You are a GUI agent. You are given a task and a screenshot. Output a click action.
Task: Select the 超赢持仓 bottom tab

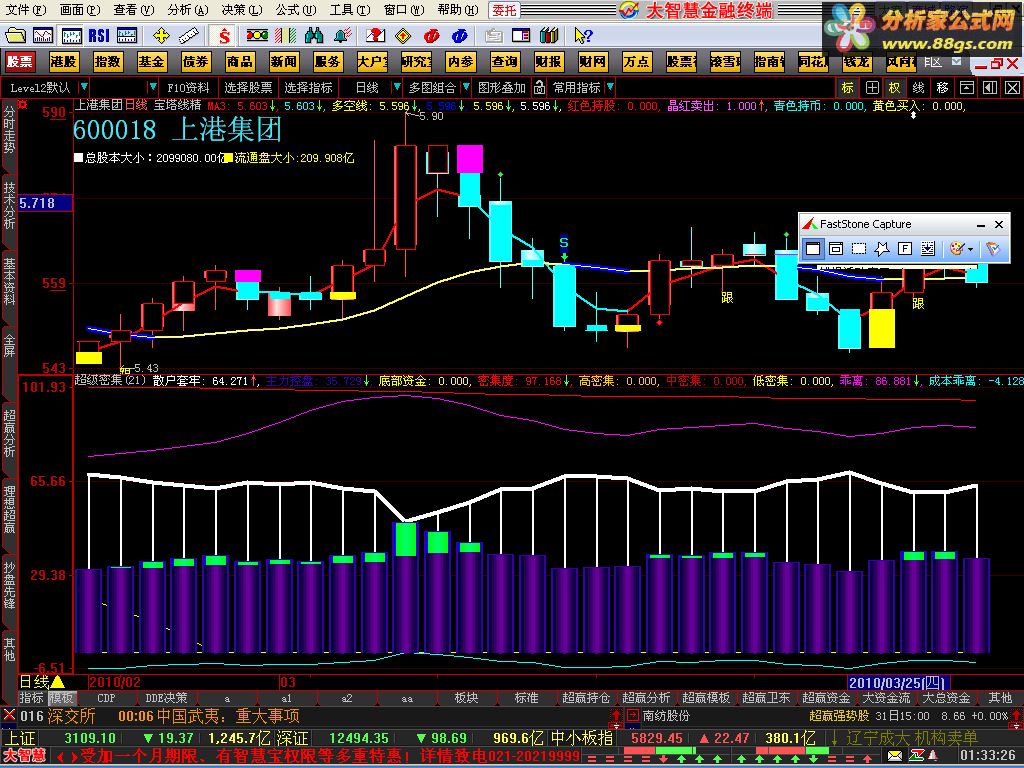586,698
